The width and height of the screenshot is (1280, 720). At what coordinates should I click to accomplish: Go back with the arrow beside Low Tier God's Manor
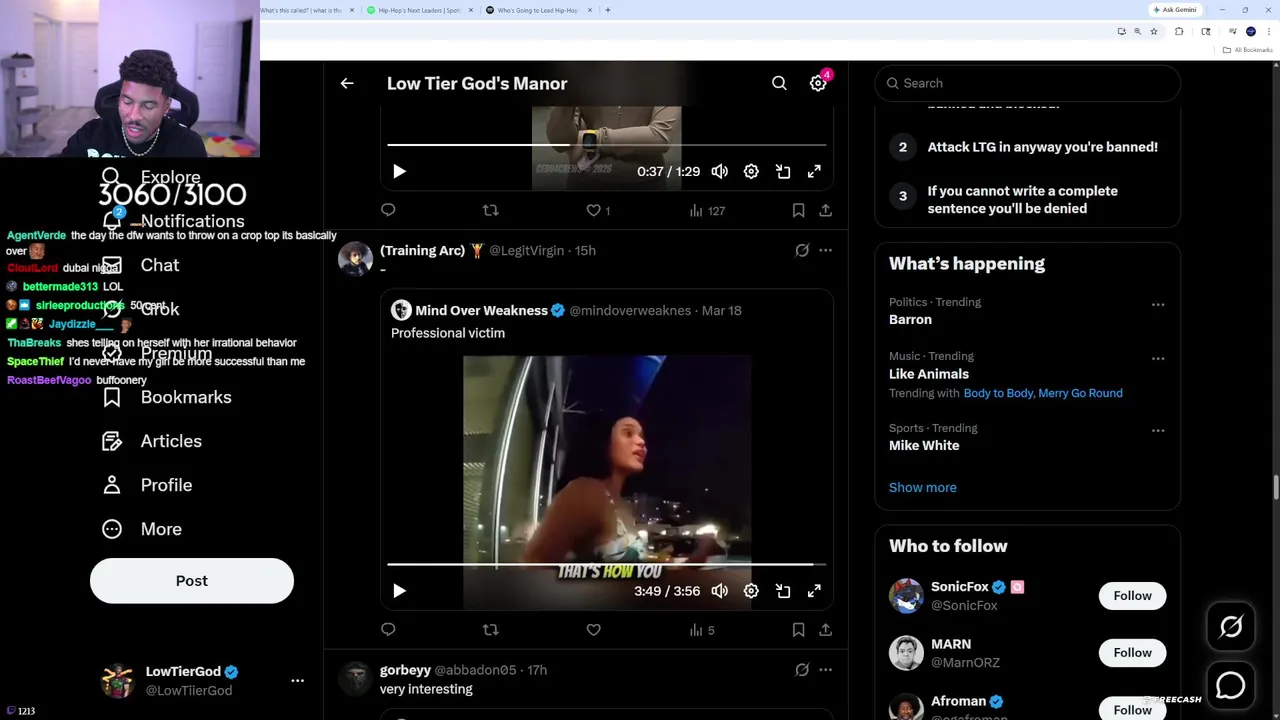point(347,83)
